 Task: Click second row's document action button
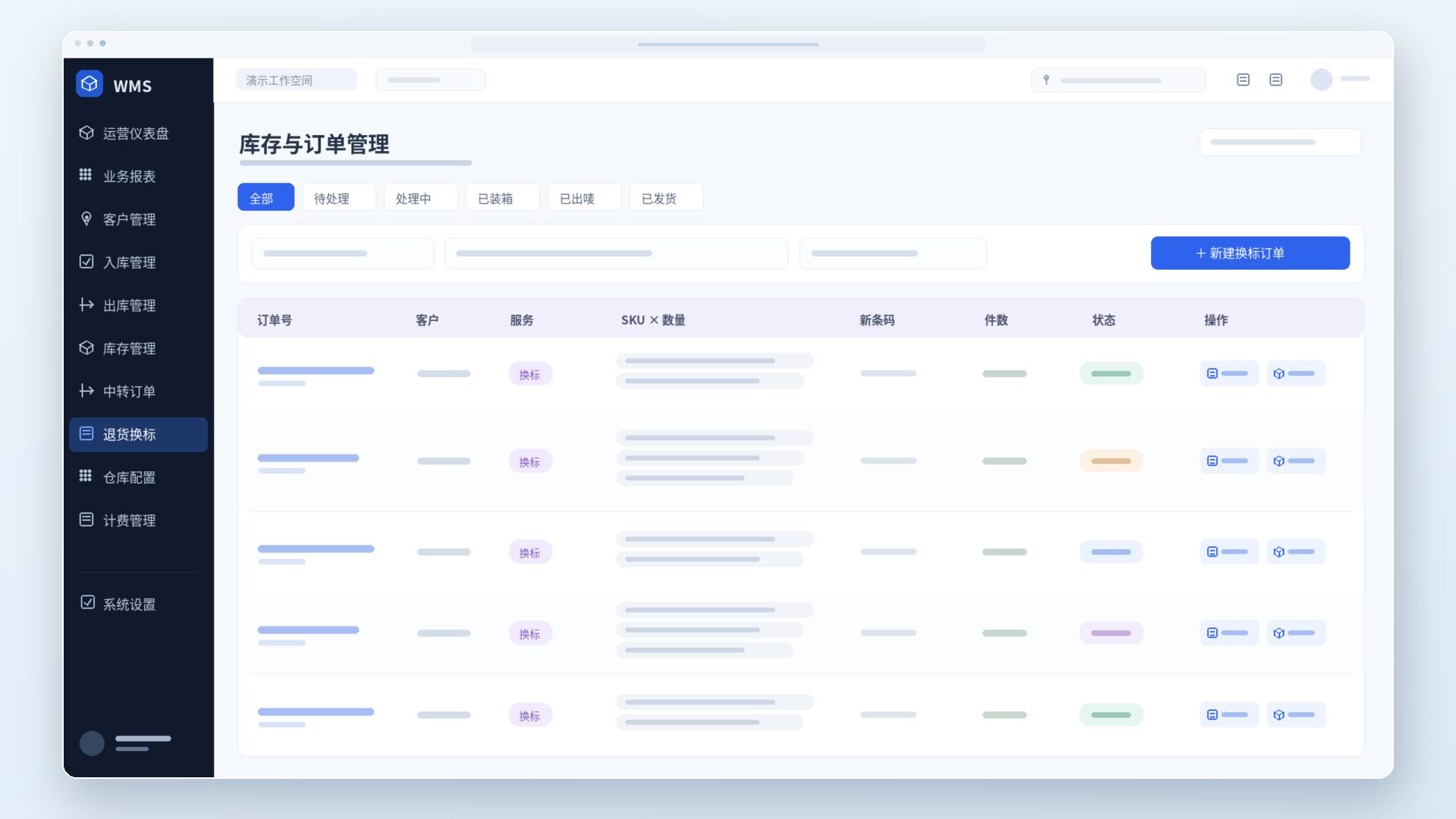point(1229,461)
